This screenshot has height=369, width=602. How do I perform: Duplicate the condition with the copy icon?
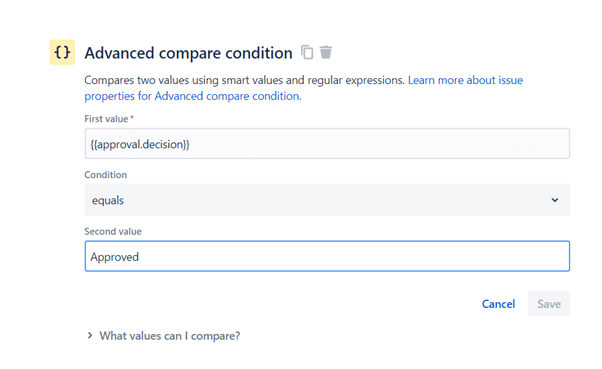click(x=307, y=52)
